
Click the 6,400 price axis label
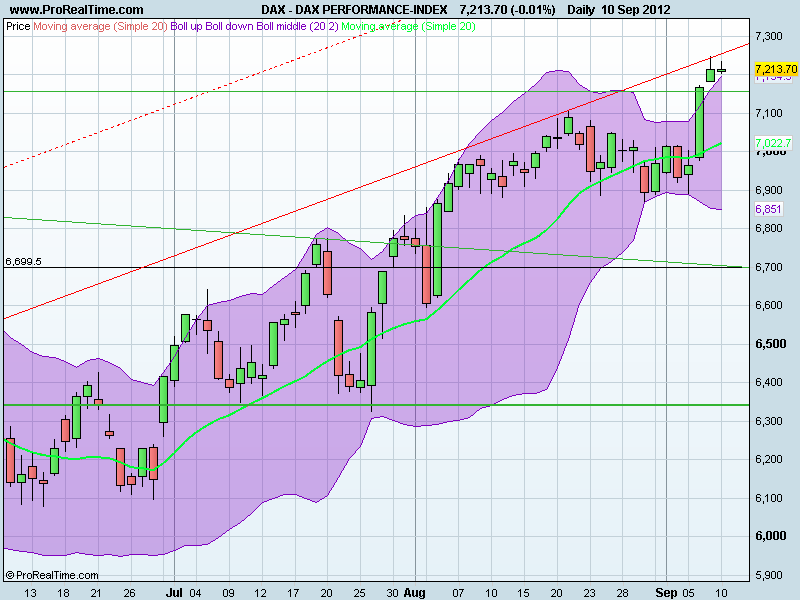(x=768, y=382)
